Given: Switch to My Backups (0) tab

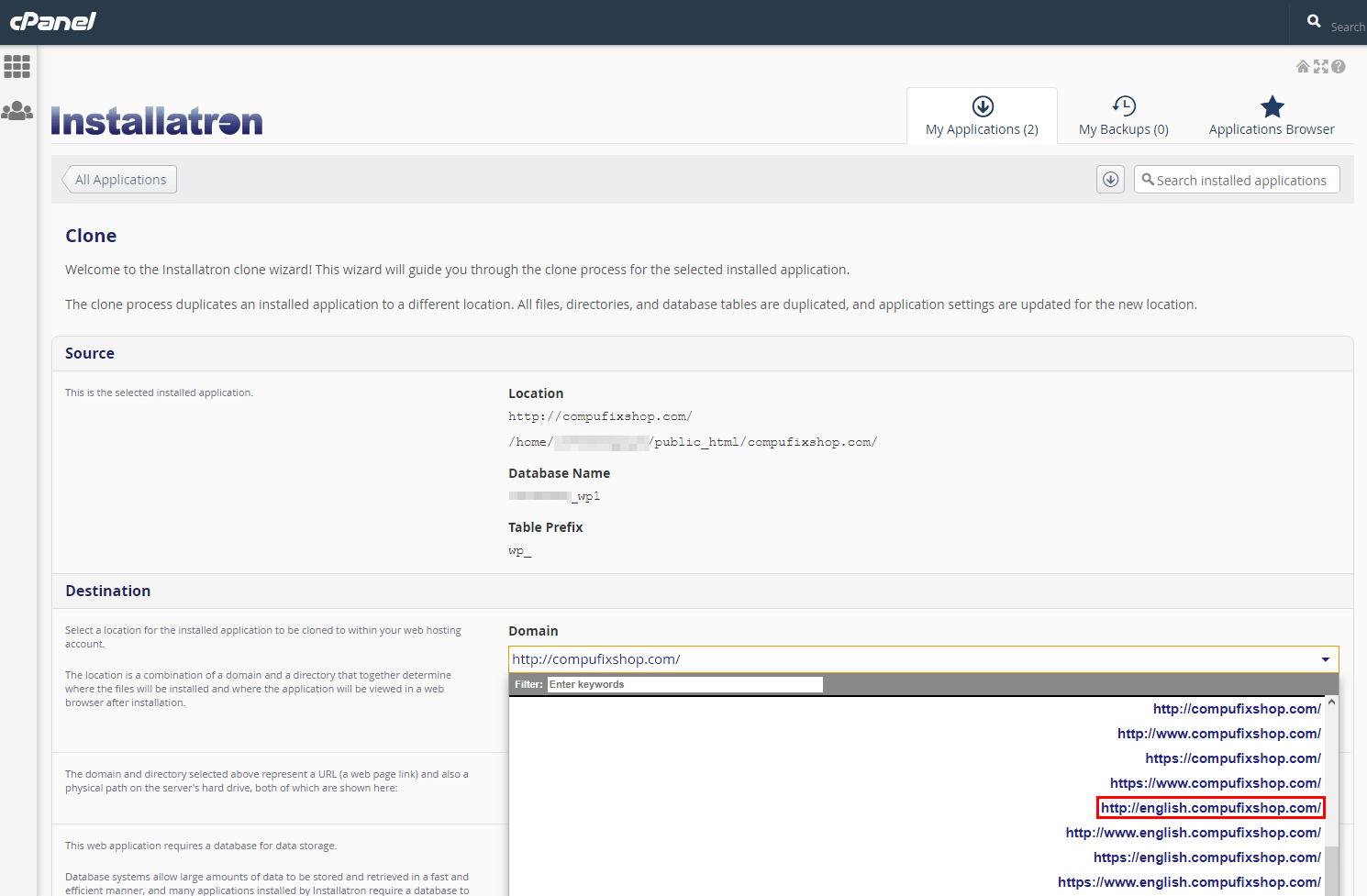Looking at the screenshot, I should 1124,116.
